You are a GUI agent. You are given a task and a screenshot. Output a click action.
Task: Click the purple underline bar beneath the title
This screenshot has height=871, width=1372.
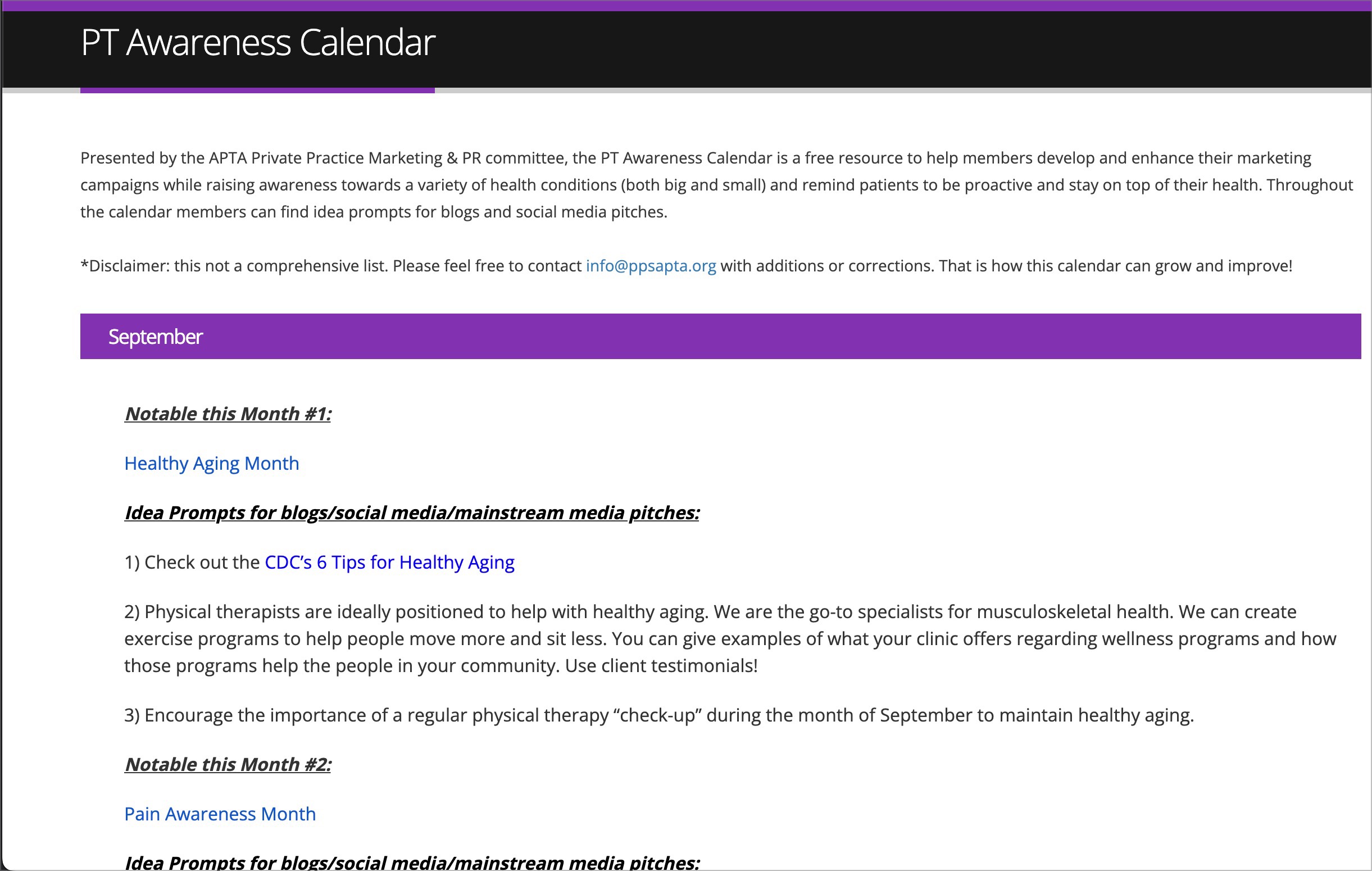257,90
